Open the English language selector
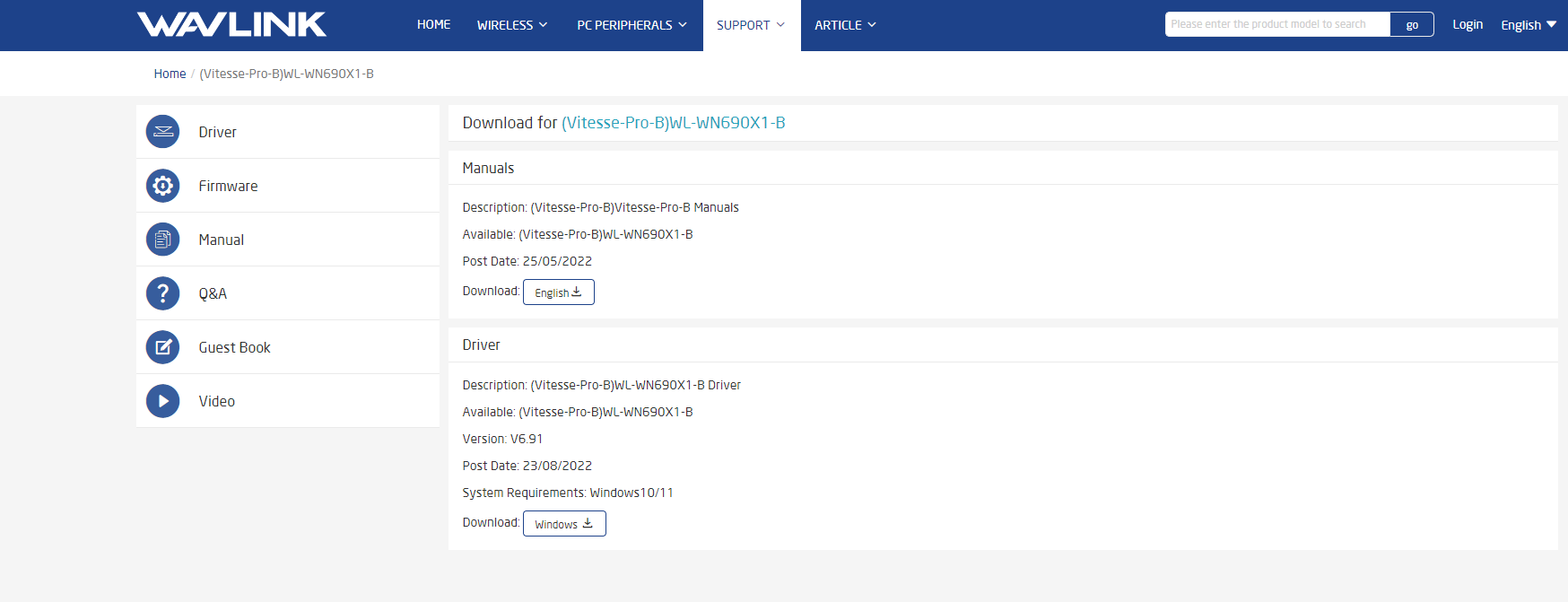 1528,25
